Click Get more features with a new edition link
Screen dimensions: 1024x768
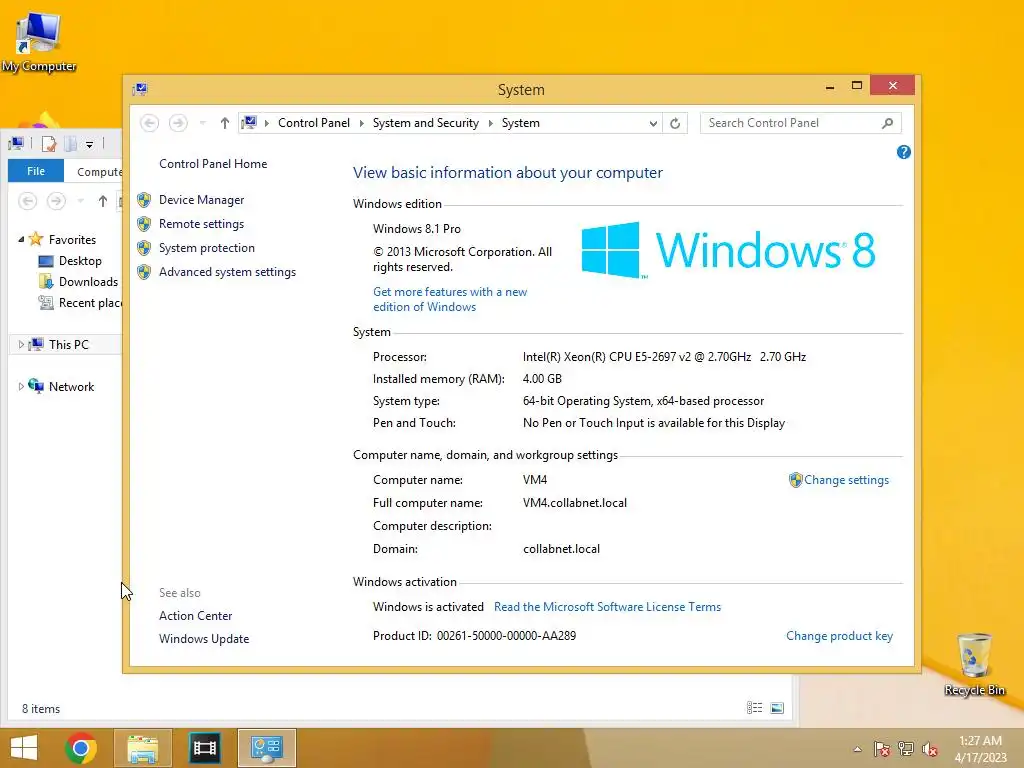(x=450, y=299)
